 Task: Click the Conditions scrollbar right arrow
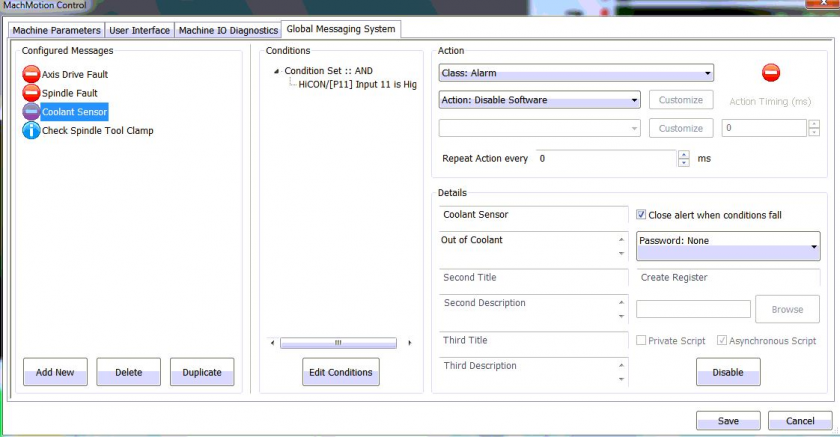[x=410, y=343]
